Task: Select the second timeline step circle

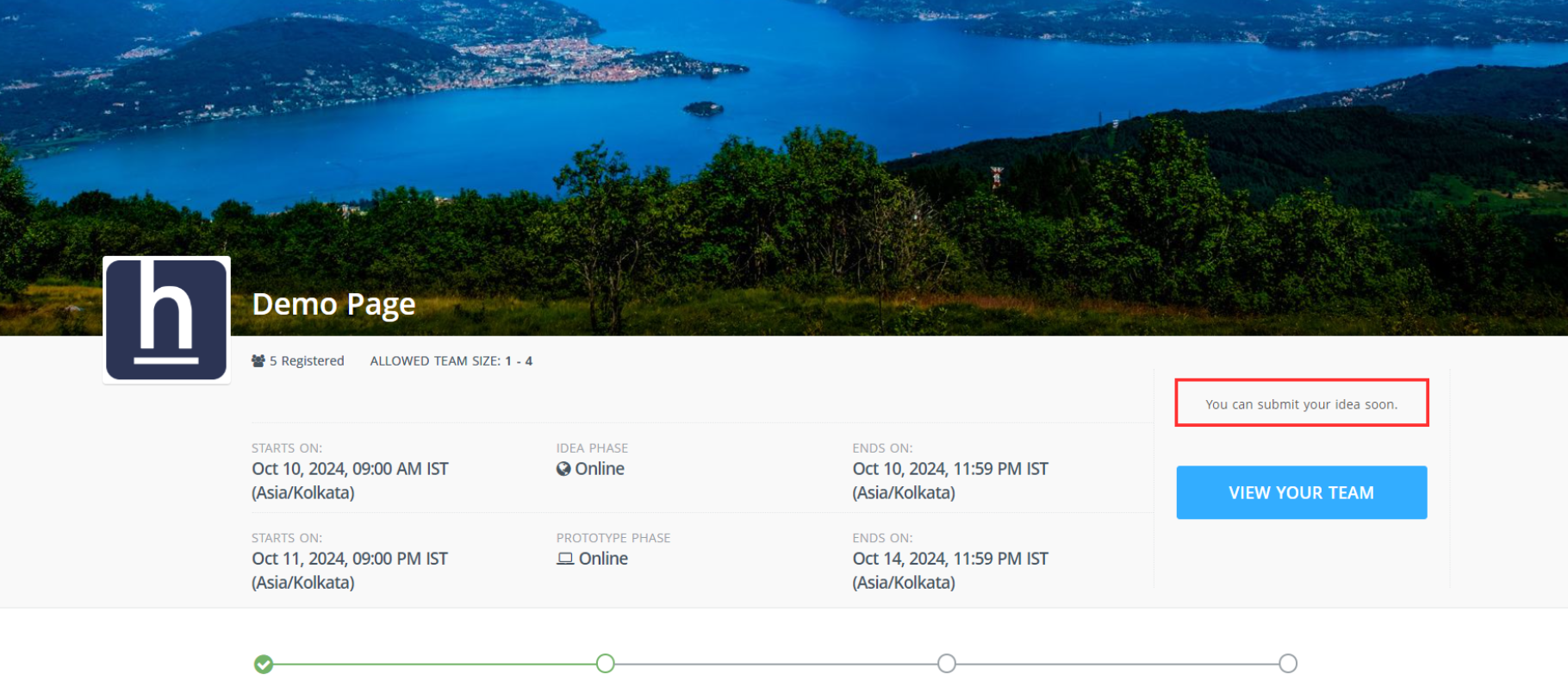Action: (606, 663)
